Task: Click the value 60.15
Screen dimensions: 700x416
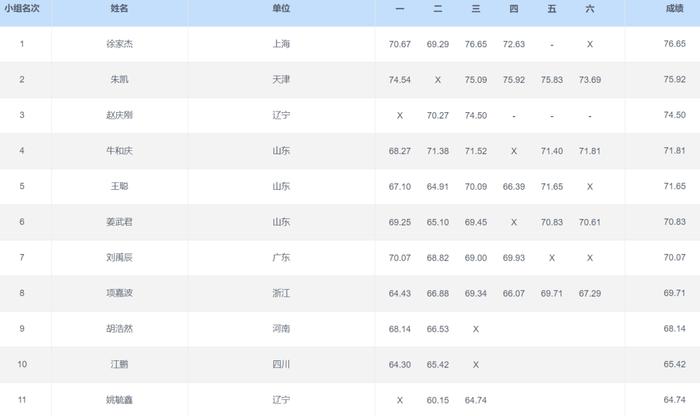Action: 438,400
